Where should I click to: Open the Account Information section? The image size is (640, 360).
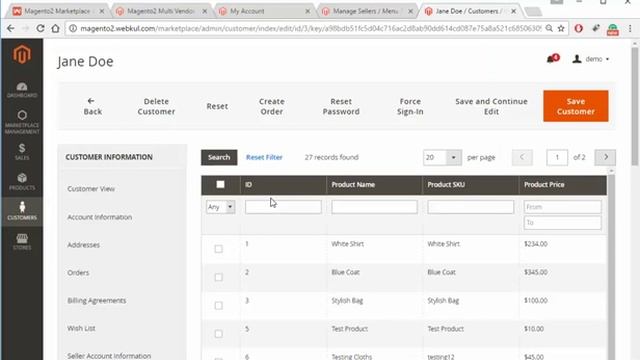(x=100, y=217)
